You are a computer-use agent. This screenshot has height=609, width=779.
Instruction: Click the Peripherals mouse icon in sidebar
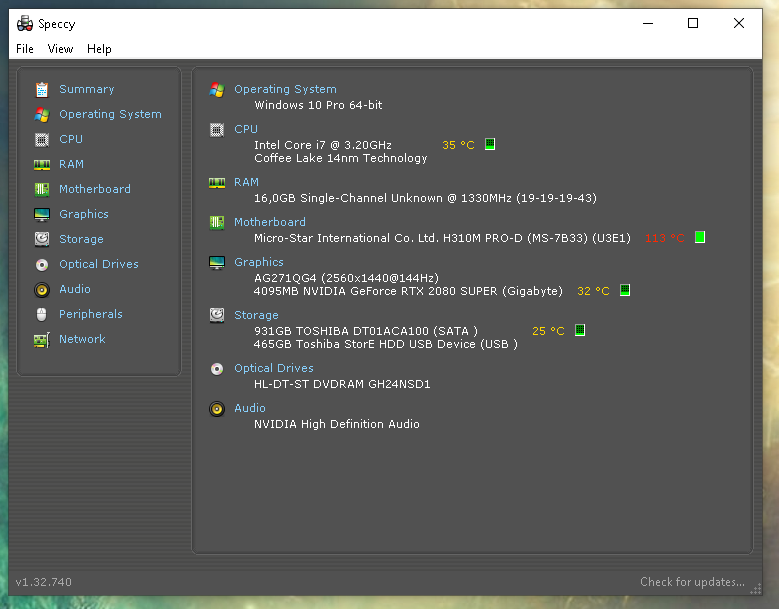(x=42, y=314)
